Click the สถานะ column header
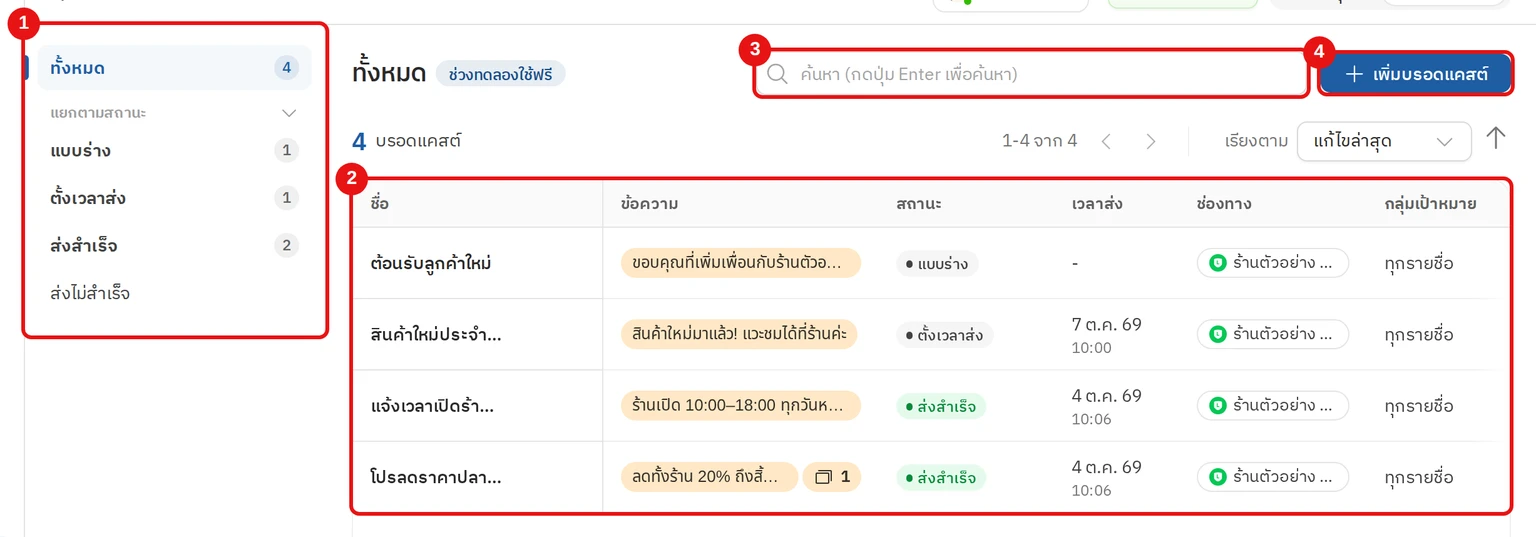1536x537 pixels. point(919,204)
